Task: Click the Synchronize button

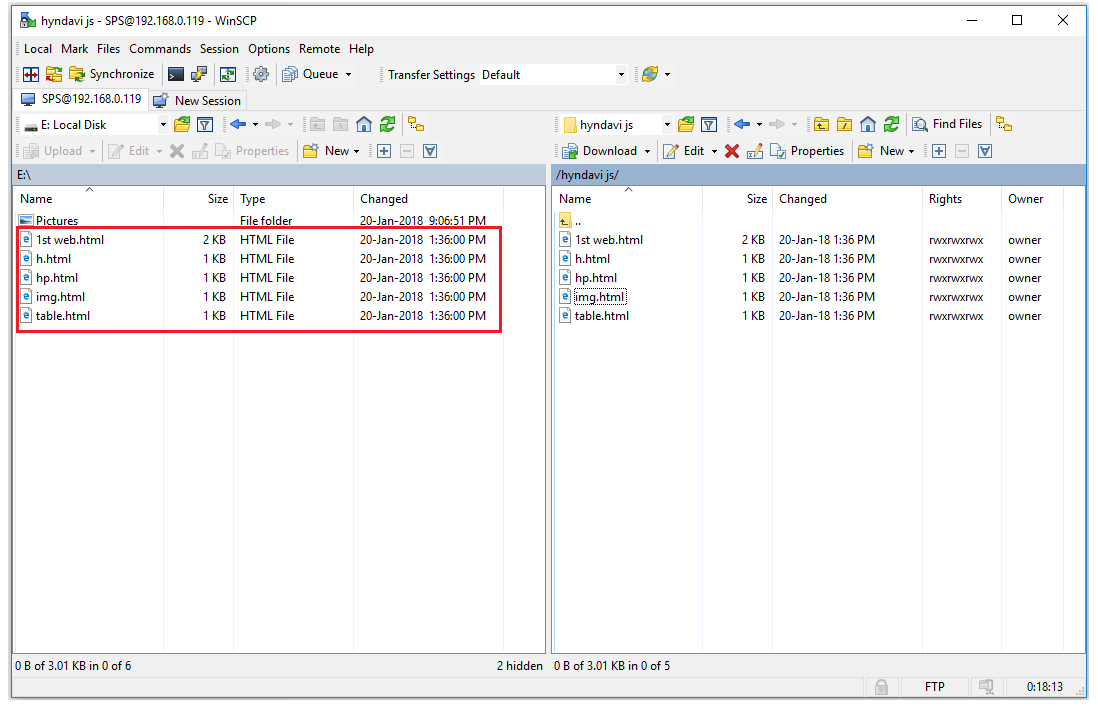Action: click(x=112, y=74)
